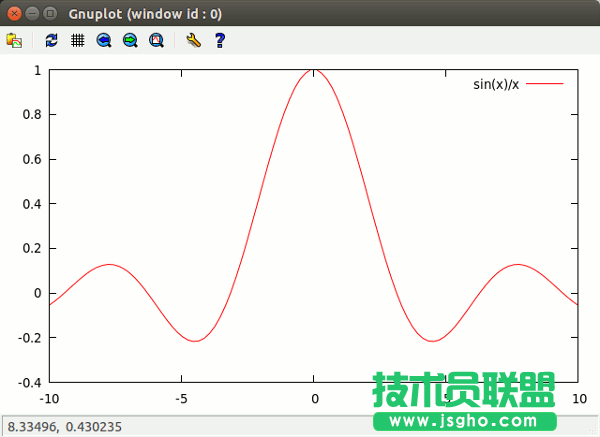
Task: Copy the plot to clipboard
Action: [14, 40]
